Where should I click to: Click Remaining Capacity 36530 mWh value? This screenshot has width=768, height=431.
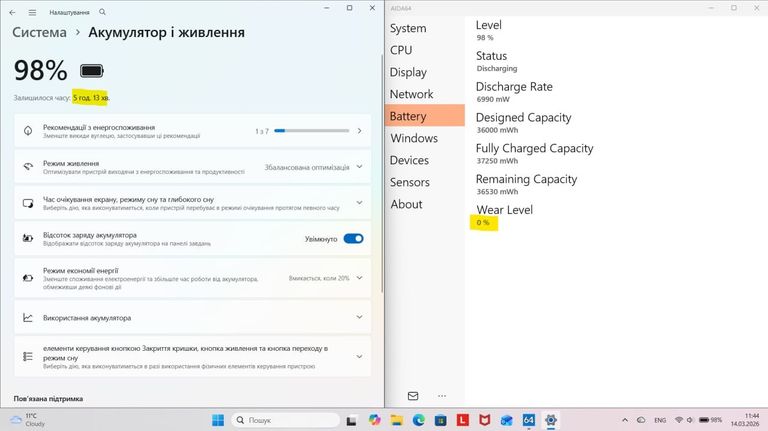[x=497, y=192]
